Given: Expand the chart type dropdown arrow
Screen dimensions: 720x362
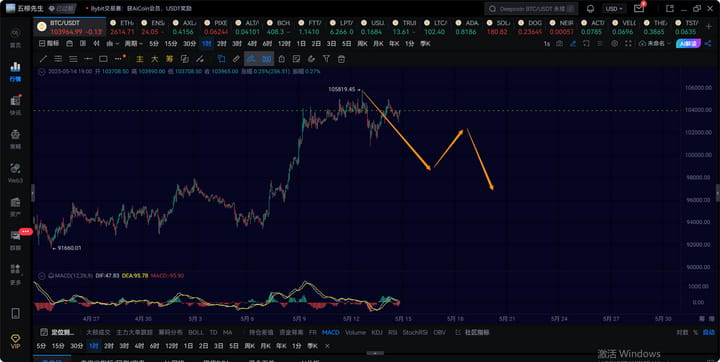Looking at the screenshot, I should 118,44.
